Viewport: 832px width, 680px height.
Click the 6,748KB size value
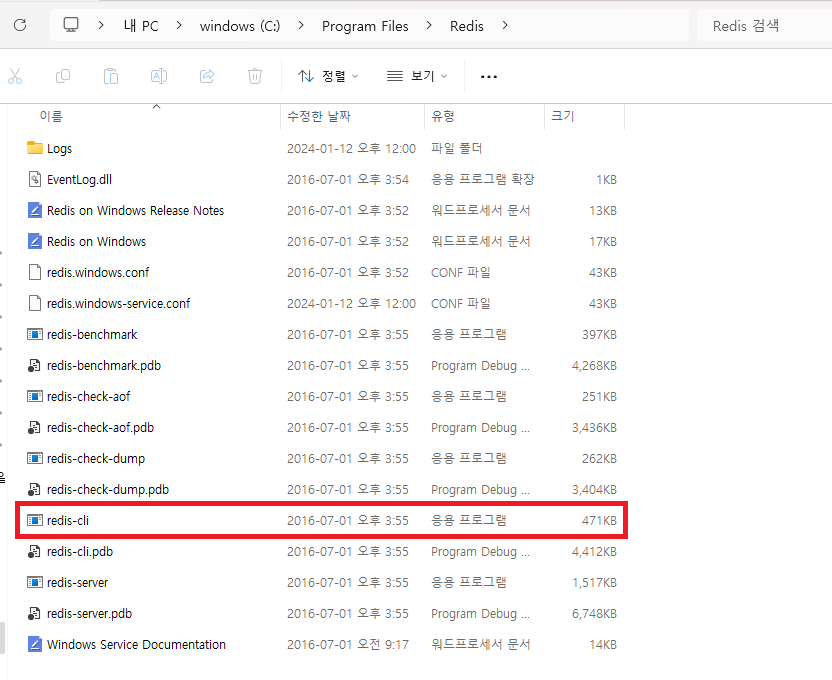click(x=594, y=614)
